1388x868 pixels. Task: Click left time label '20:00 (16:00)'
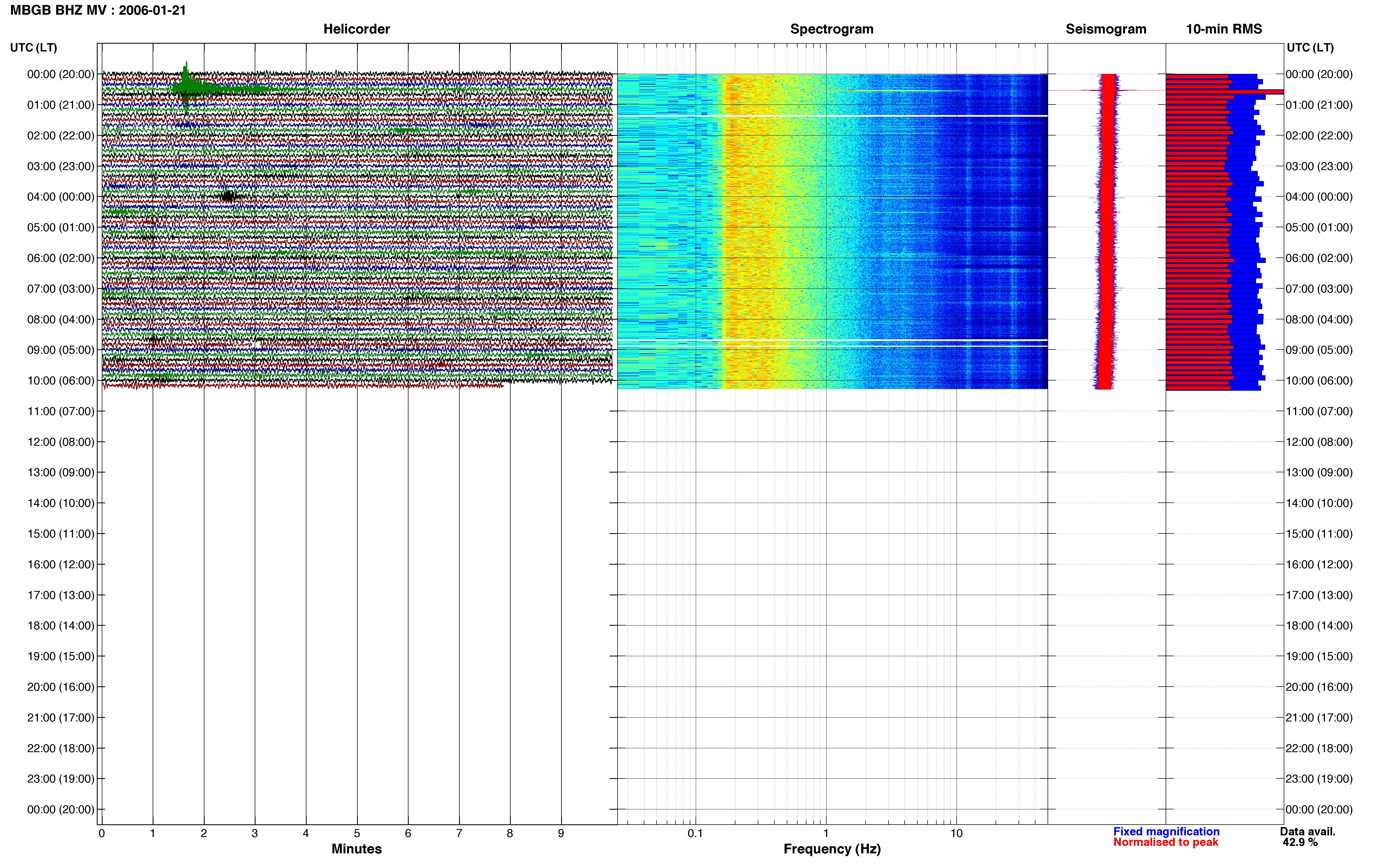(61, 687)
